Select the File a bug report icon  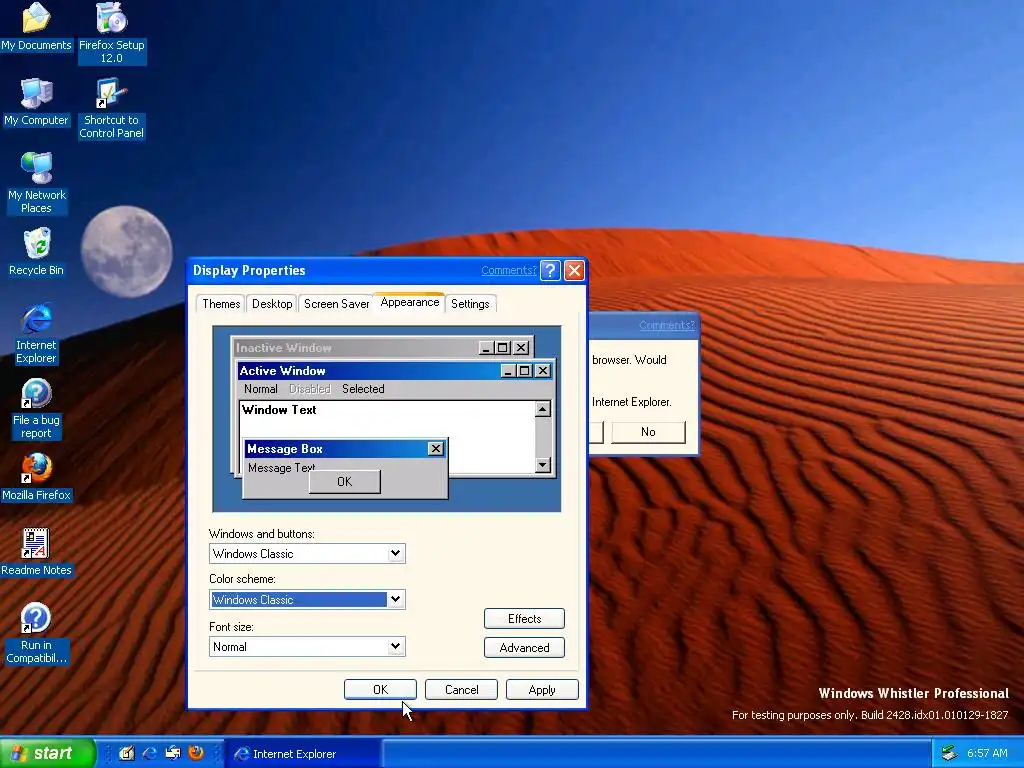[x=36, y=408]
